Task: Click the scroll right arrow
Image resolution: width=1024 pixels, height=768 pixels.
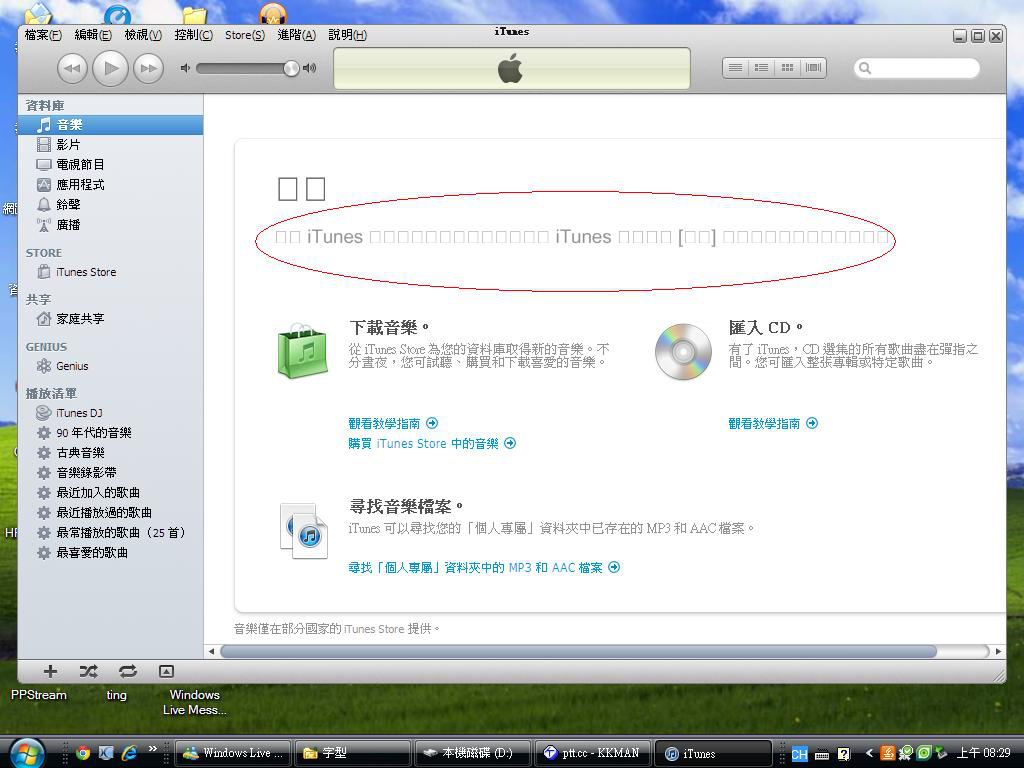Action: (998, 651)
